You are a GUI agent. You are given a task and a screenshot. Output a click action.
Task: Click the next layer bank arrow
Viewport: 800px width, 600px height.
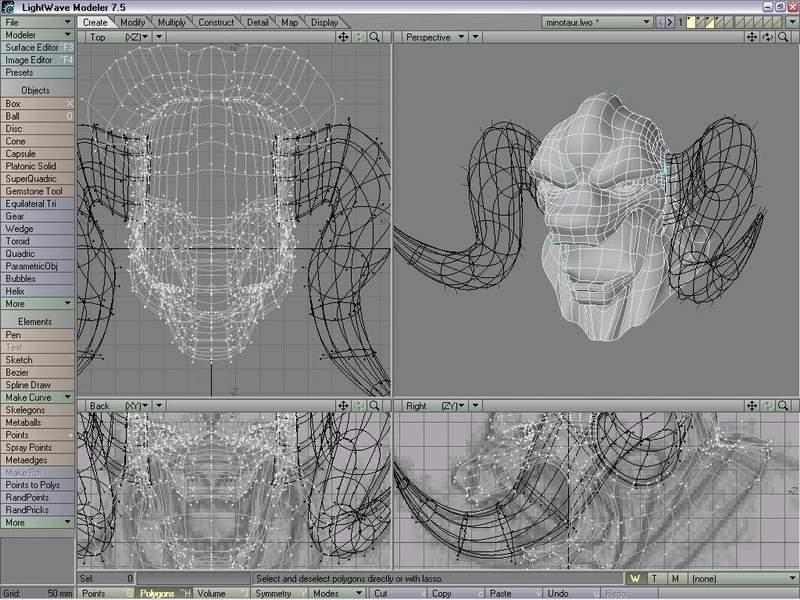[670, 22]
